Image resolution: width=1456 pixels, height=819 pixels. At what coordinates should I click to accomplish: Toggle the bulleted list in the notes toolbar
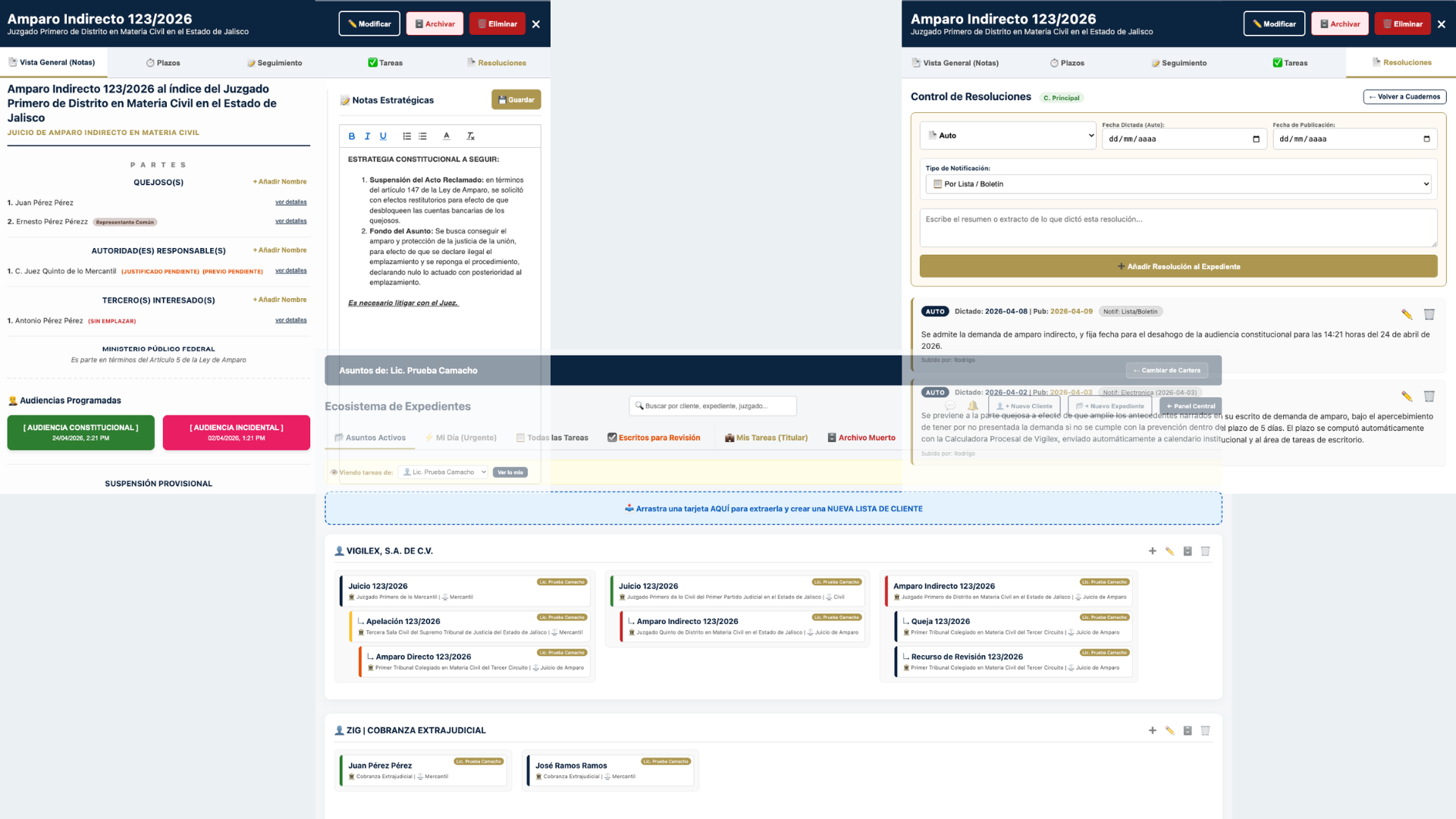[422, 136]
